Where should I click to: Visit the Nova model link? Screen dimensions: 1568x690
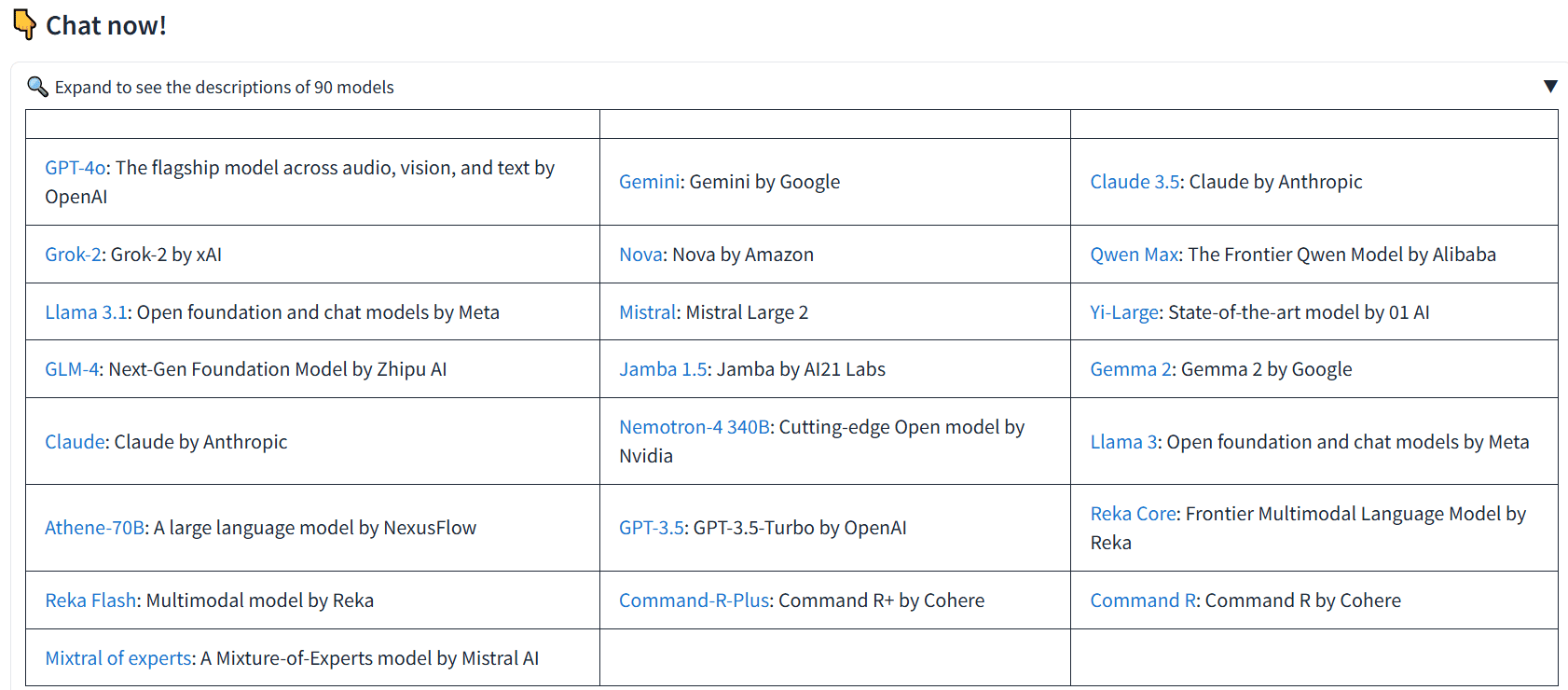tap(640, 255)
